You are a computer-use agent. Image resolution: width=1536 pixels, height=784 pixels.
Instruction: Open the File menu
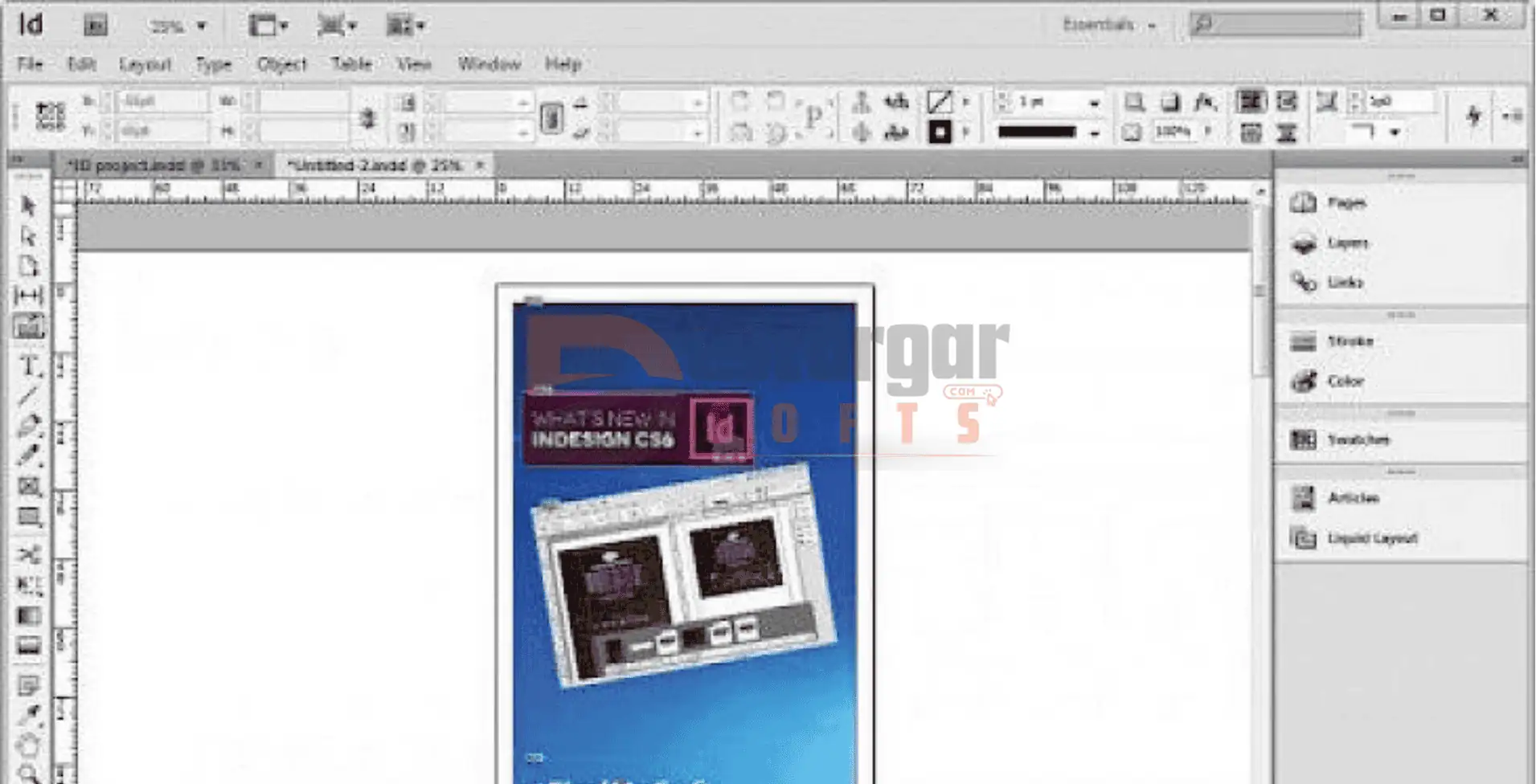[x=31, y=64]
